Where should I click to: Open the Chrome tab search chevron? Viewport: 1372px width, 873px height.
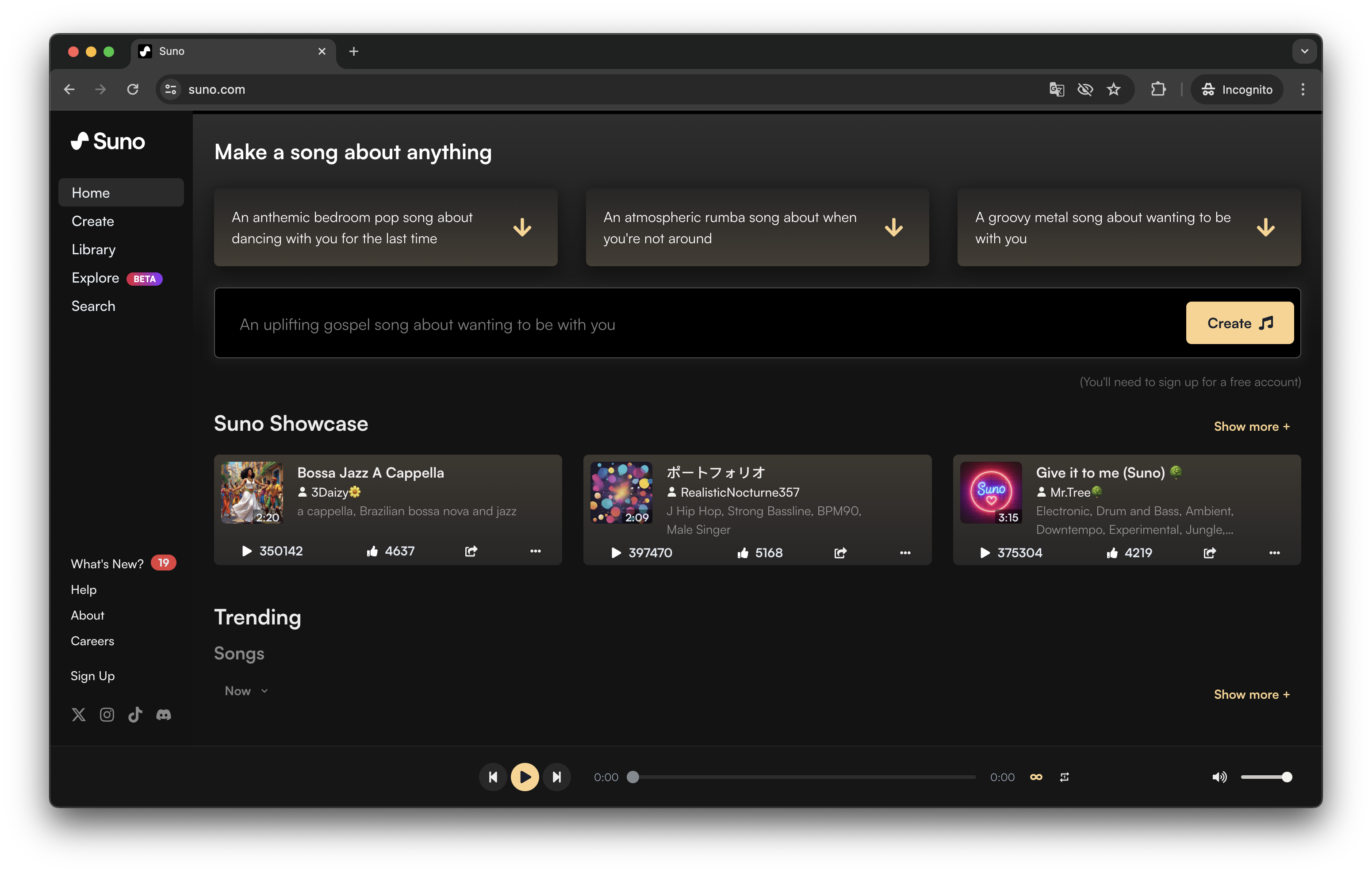pyautogui.click(x=1304, y=51)
